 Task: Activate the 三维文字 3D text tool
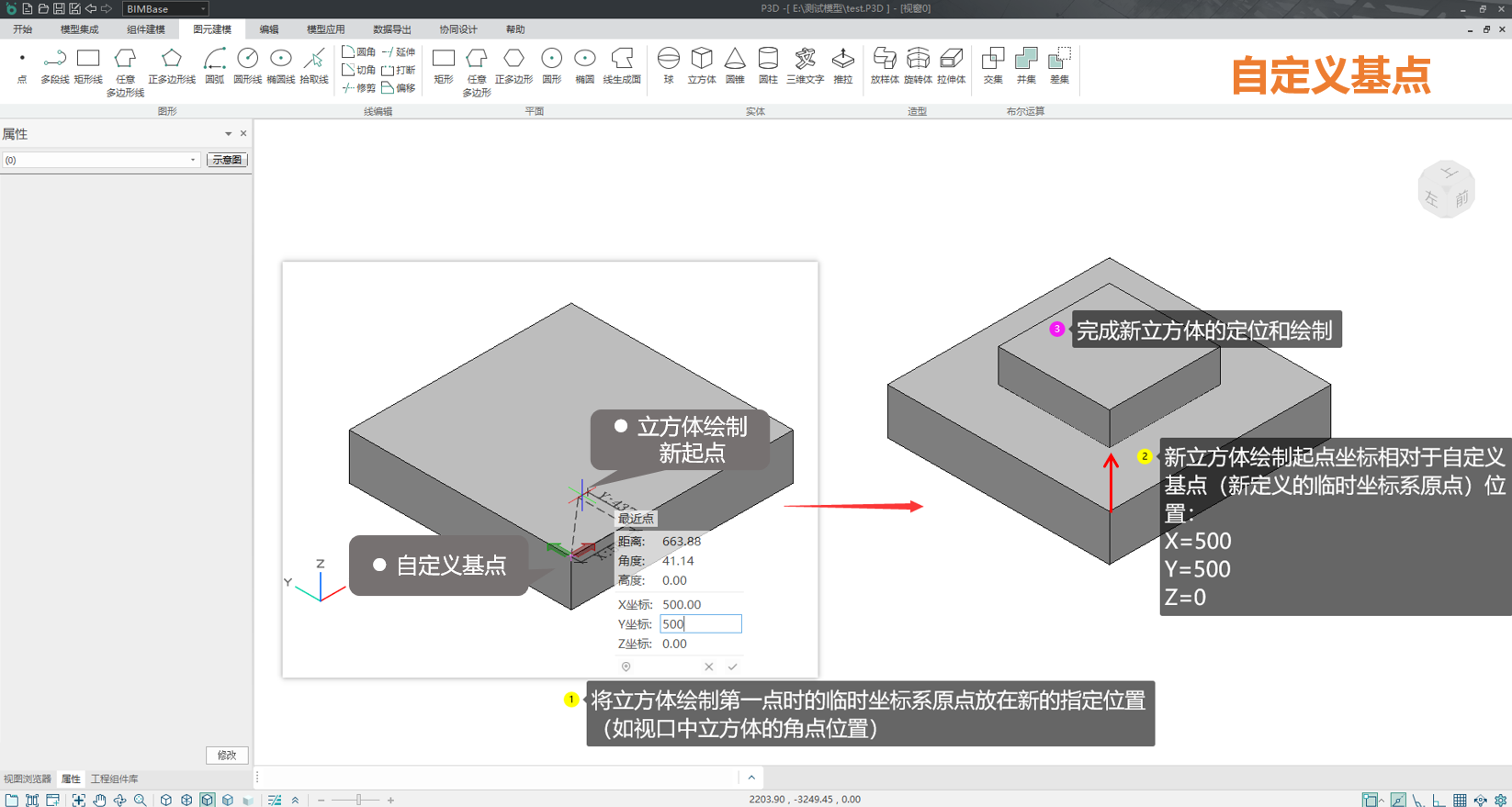point(805,65)
